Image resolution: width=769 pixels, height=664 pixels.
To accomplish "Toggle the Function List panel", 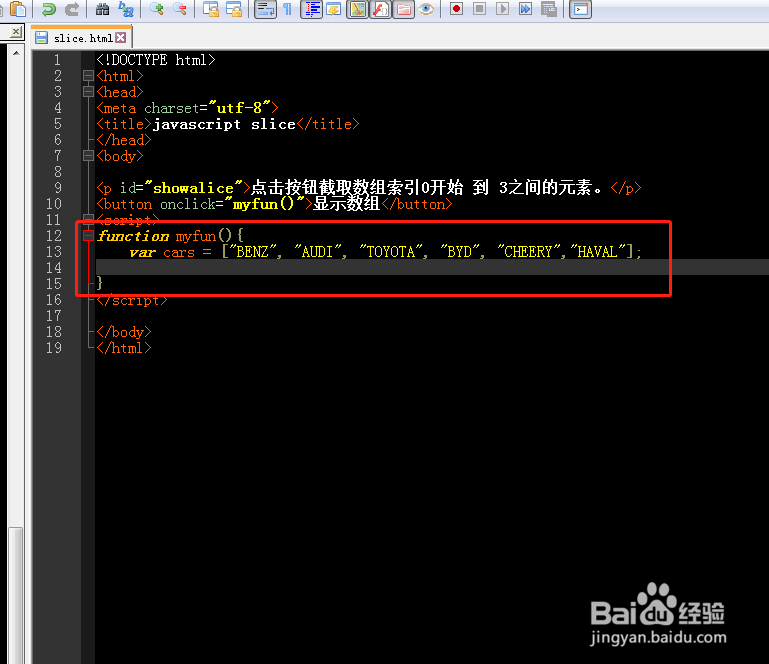I will [381, 9].
